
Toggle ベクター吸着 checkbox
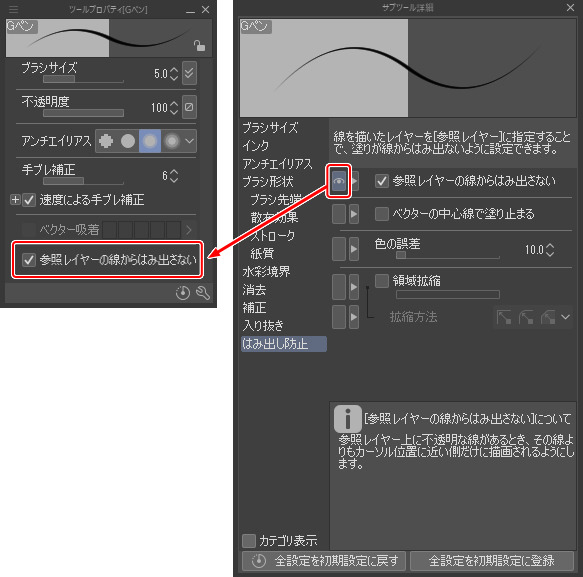pyautogui.click(x=29, y=229)
